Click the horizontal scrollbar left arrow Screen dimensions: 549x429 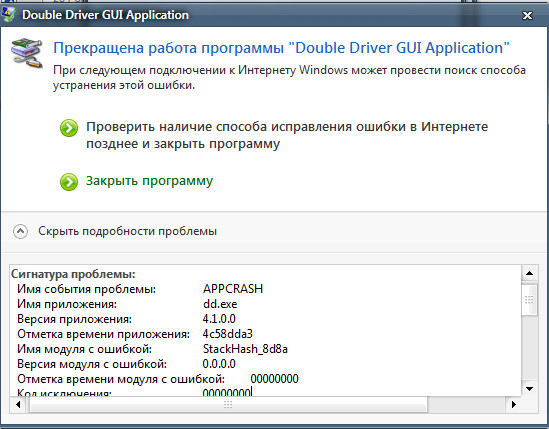(18, 404)
